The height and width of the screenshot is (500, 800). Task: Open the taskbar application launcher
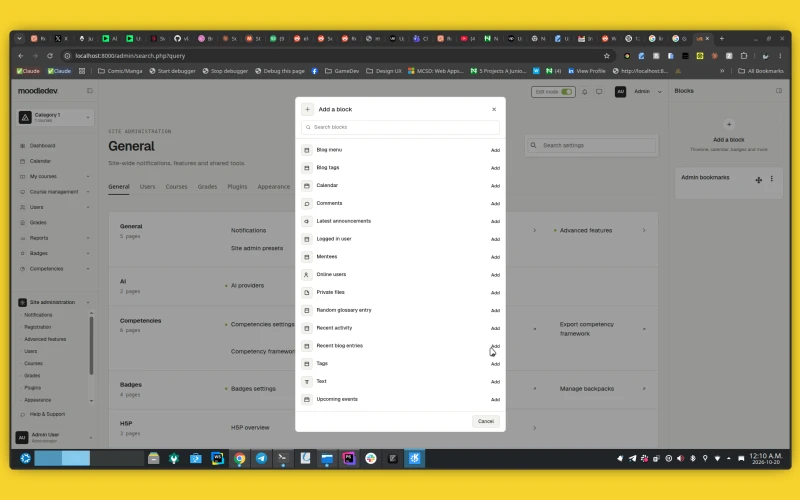pos(25,458)
